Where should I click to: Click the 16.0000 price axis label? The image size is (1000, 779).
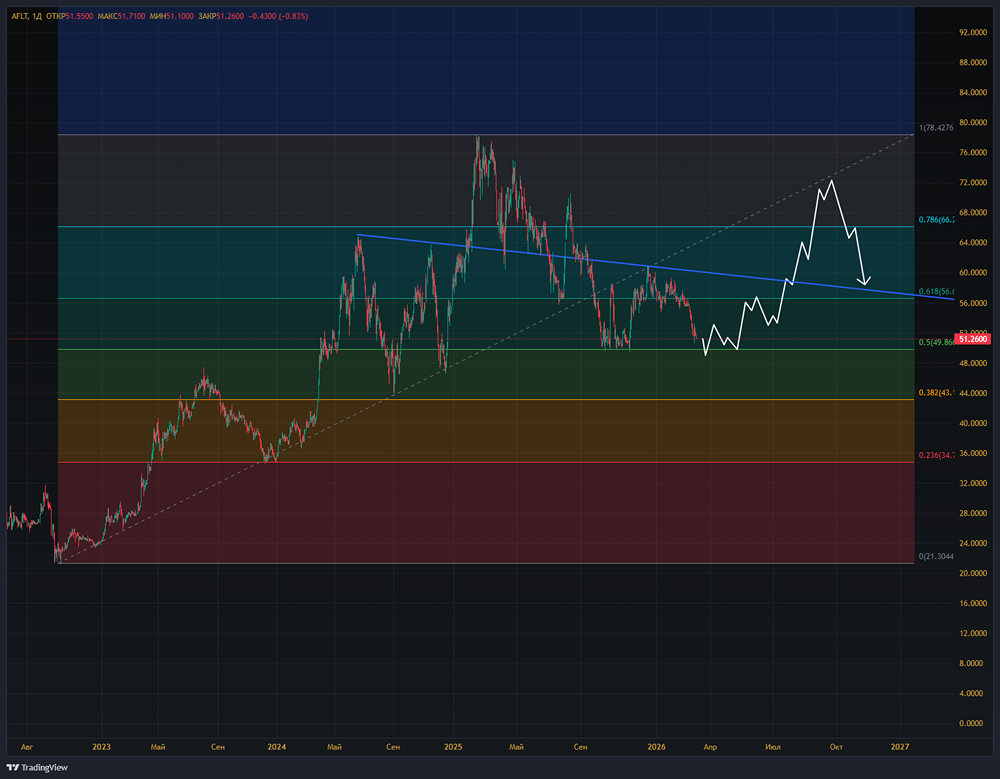pyautogui.click(x=973, y=603)
